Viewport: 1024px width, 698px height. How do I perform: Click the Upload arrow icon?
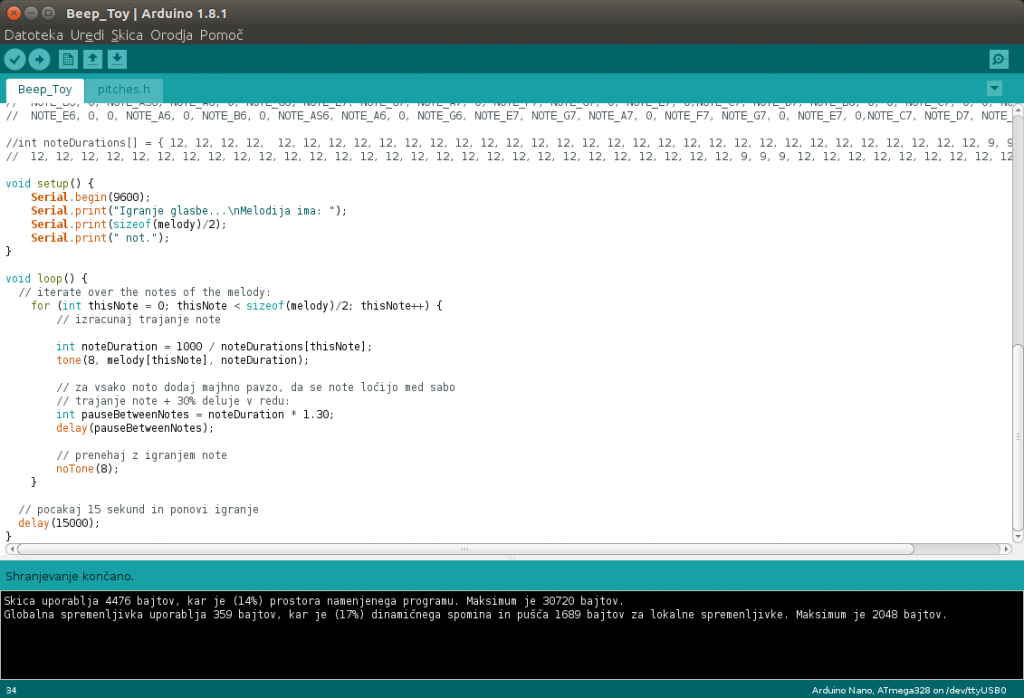(x=39, y=59)
